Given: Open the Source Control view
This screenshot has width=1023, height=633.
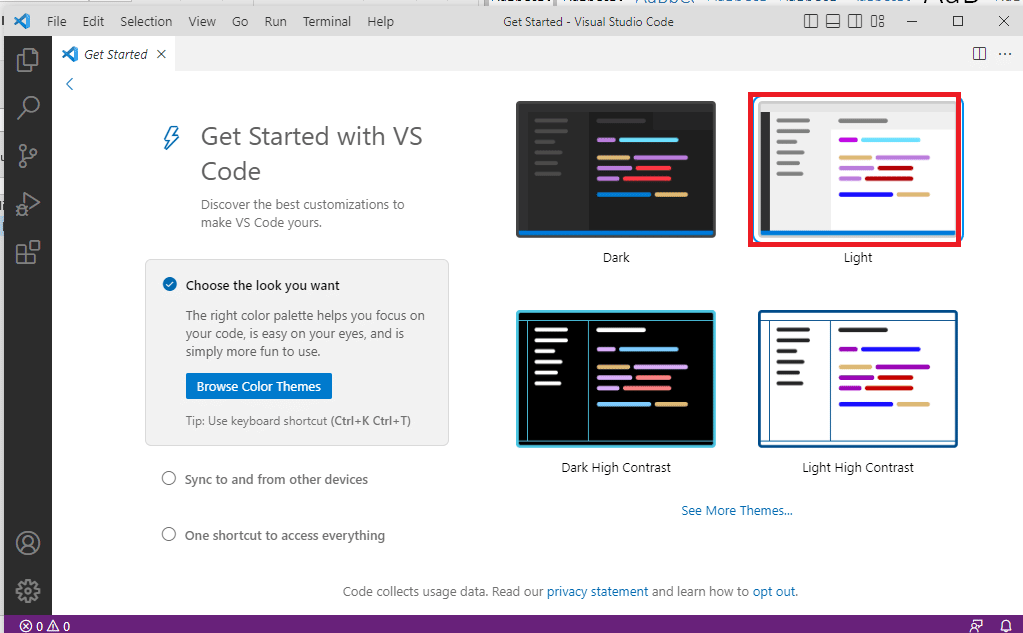Looking at the screenshot, I should click(x=27, y=156).
